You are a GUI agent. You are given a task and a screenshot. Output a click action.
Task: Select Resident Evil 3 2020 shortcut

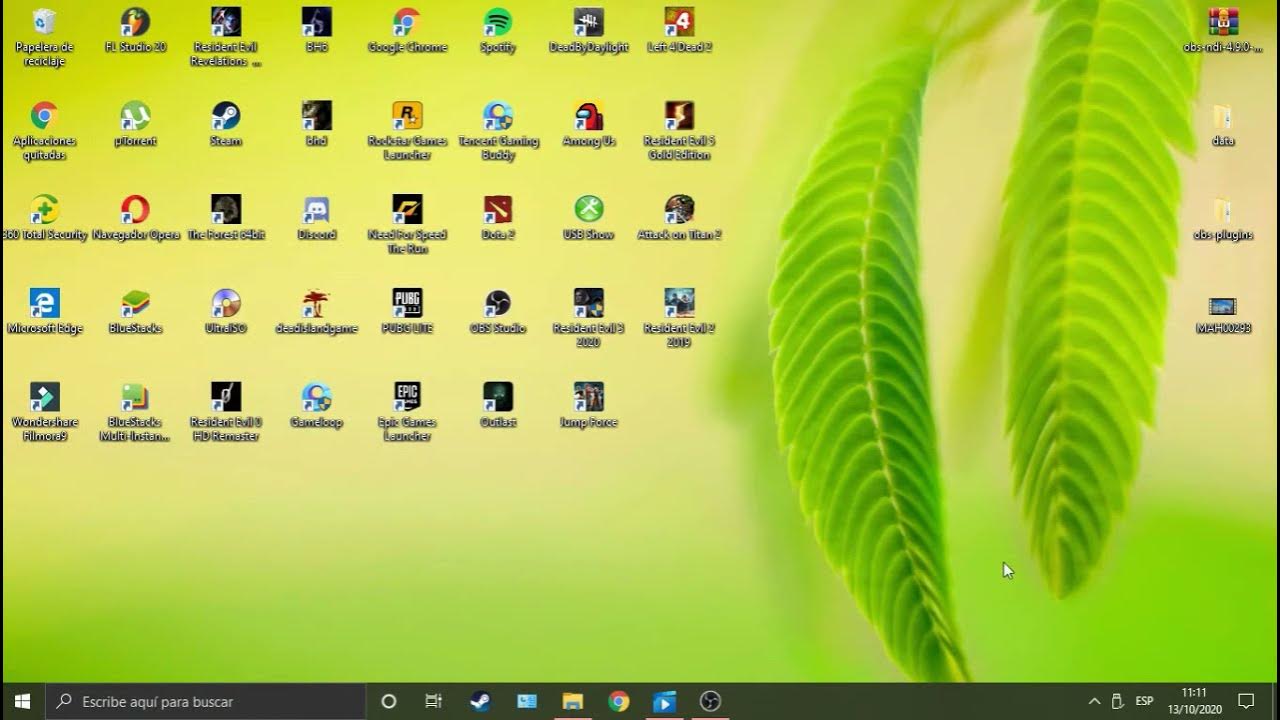[x=589, y=318]
